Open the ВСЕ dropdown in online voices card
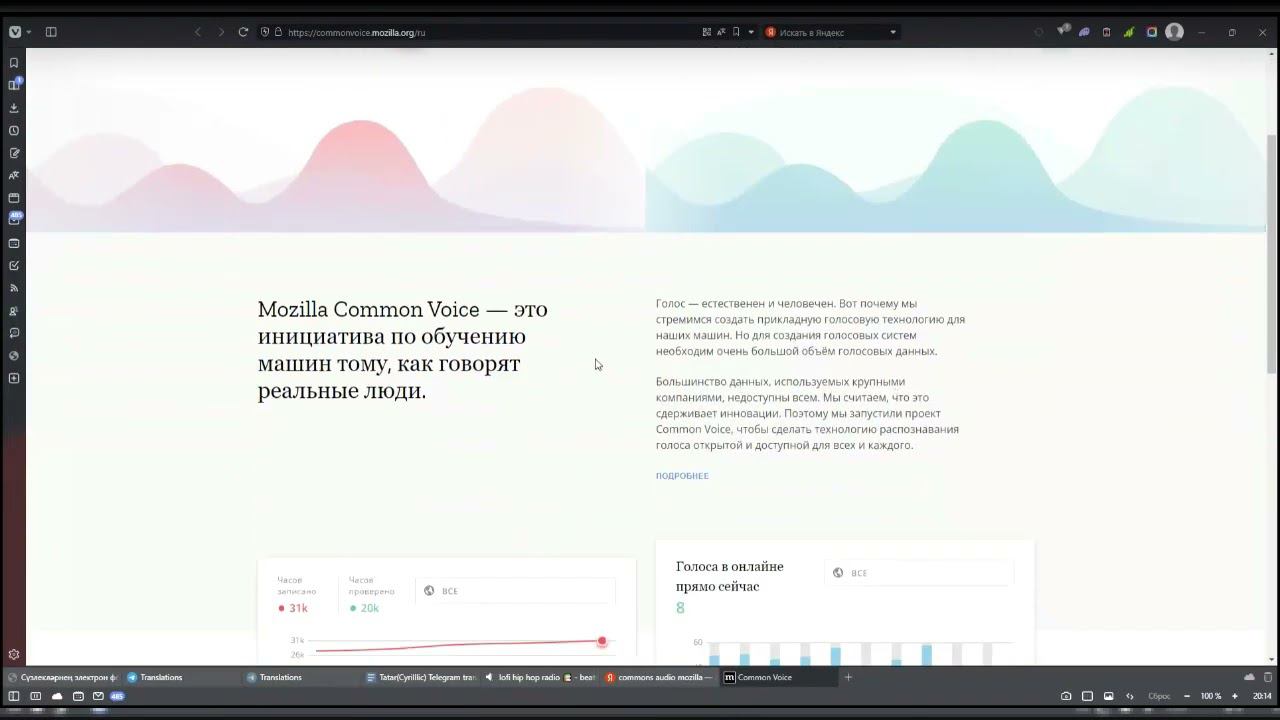 (919, 573)
